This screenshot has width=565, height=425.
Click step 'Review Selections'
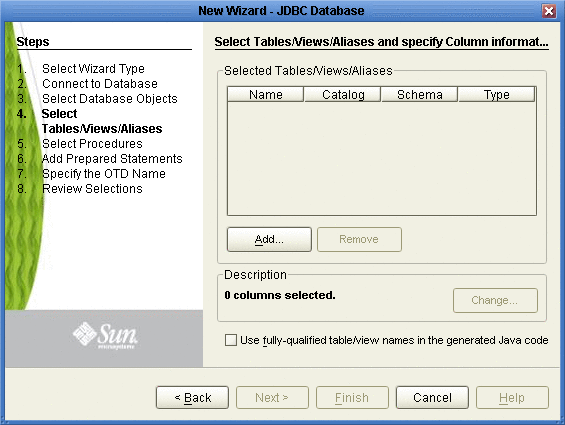point(92,189)
